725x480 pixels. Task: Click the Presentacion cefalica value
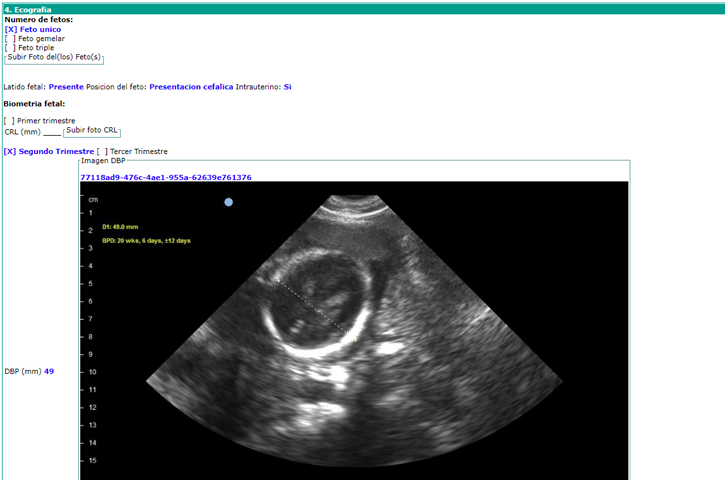(x=190, y=87)
